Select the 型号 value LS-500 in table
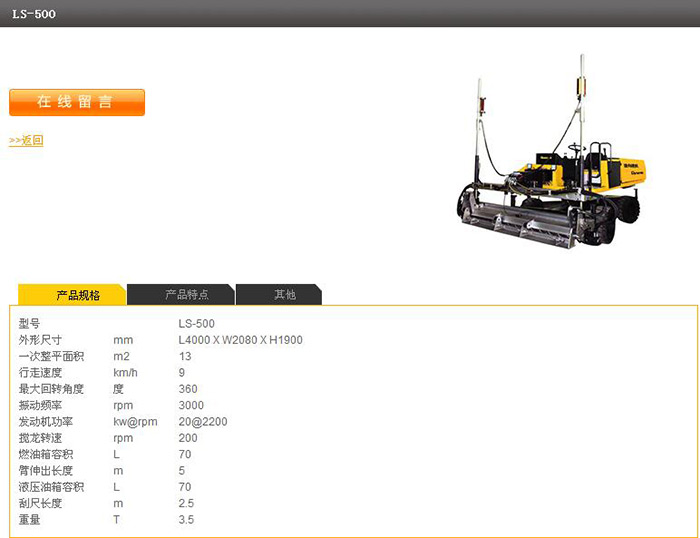This screenshot has height=538, width=700. (196, 324)
